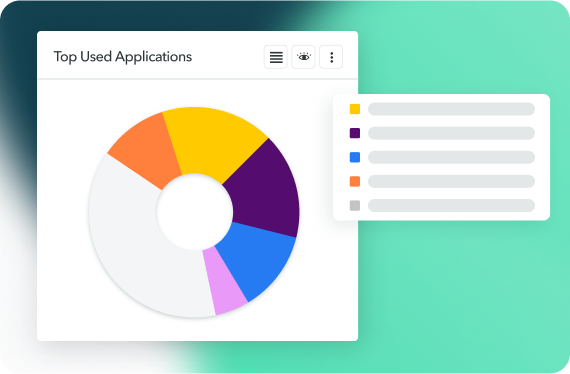Click the dark purple legend swatch
The height and width of the screenshot is (374, 570).
coord(355,133)
